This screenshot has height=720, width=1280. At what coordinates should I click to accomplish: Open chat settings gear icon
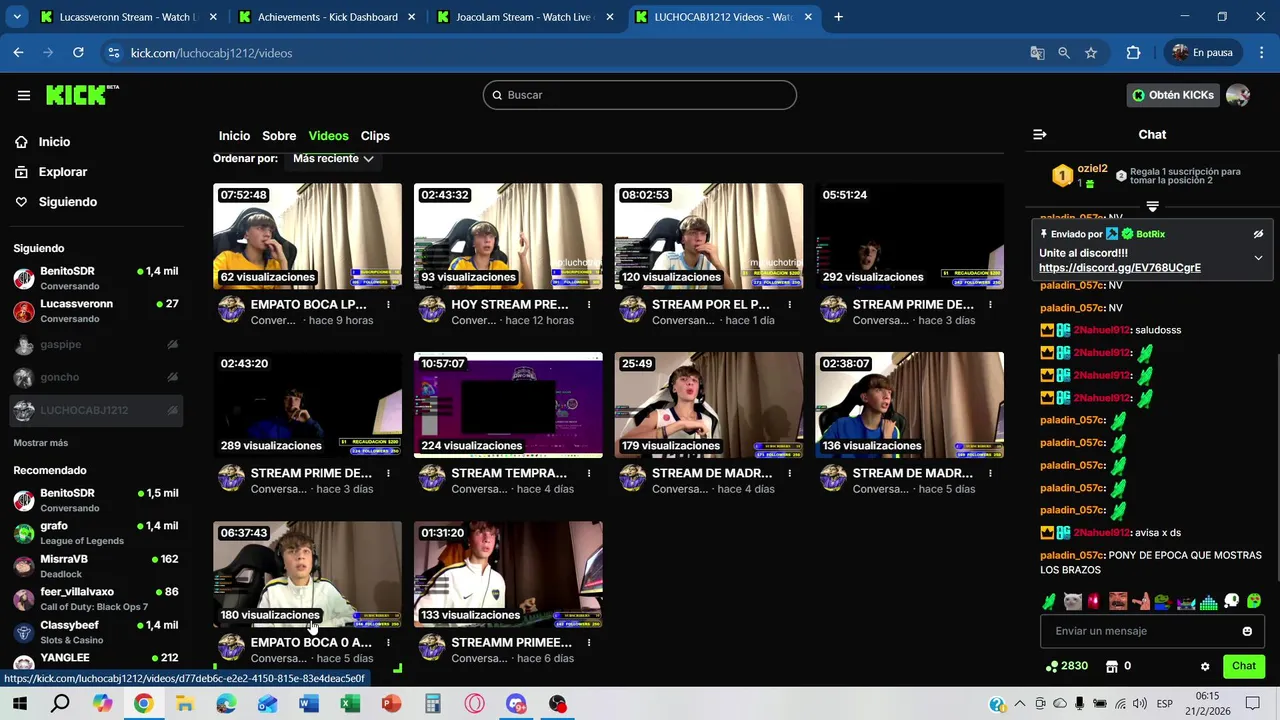1205,666
